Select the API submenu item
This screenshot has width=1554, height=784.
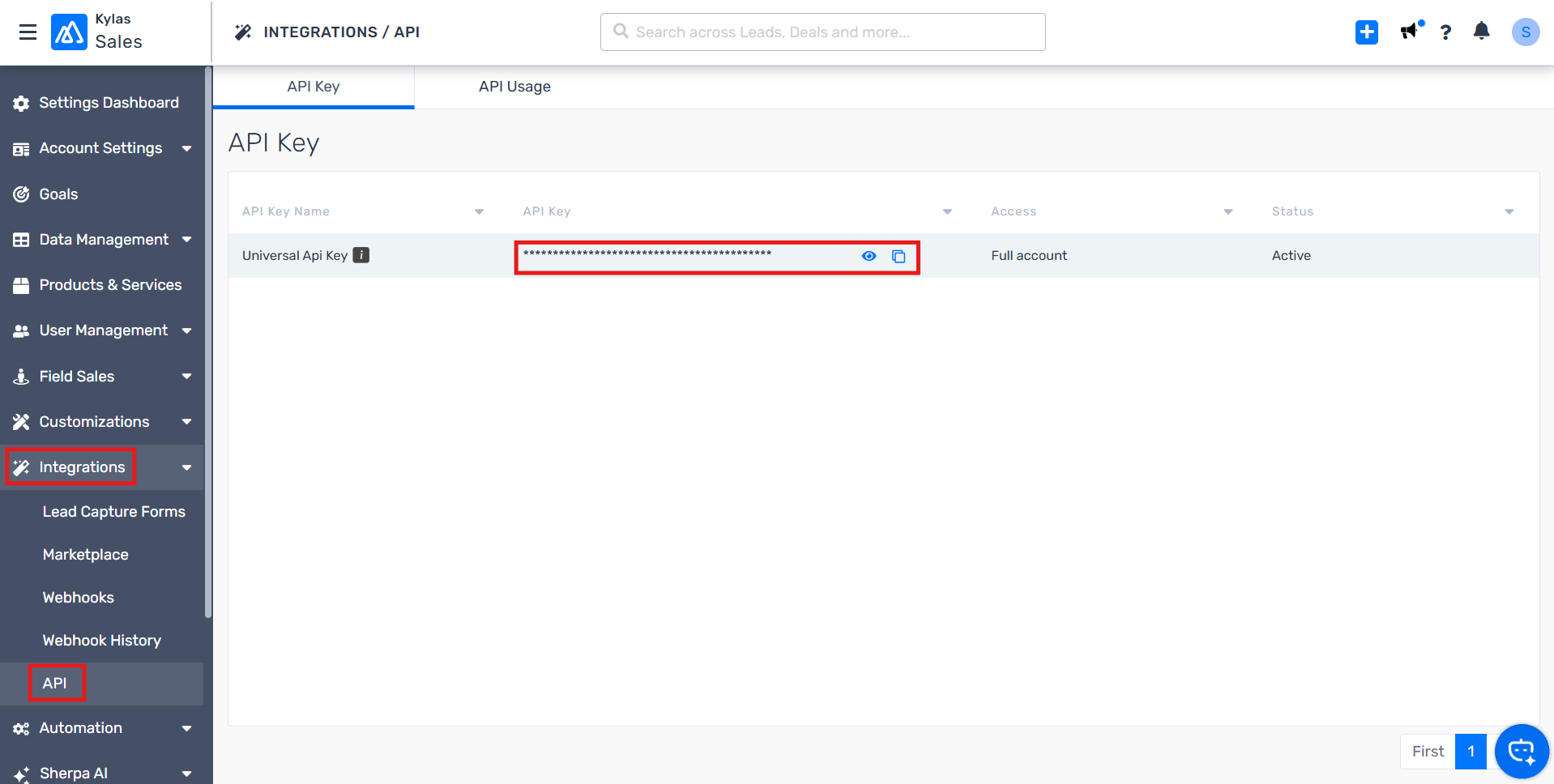coord(102,684)
